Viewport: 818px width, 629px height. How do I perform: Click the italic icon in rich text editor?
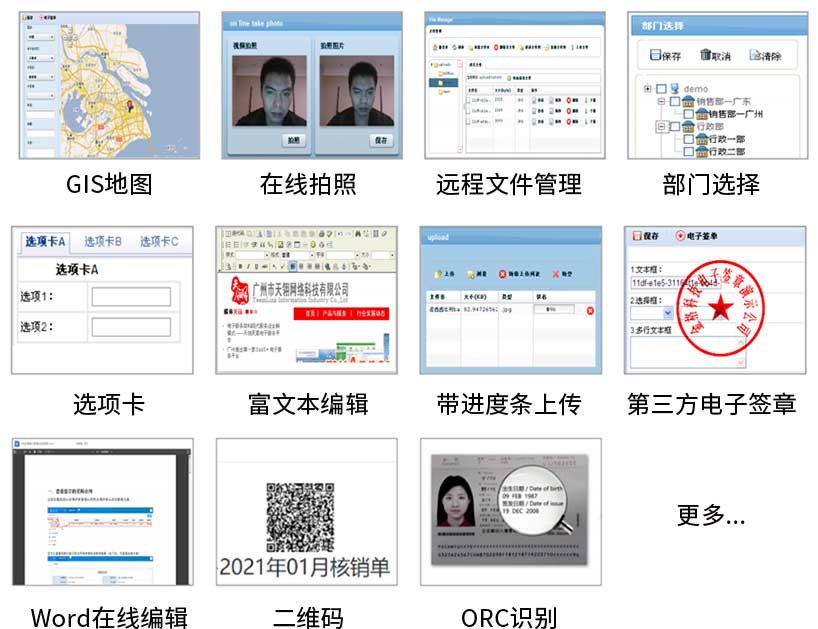click(x=248, y=266)
